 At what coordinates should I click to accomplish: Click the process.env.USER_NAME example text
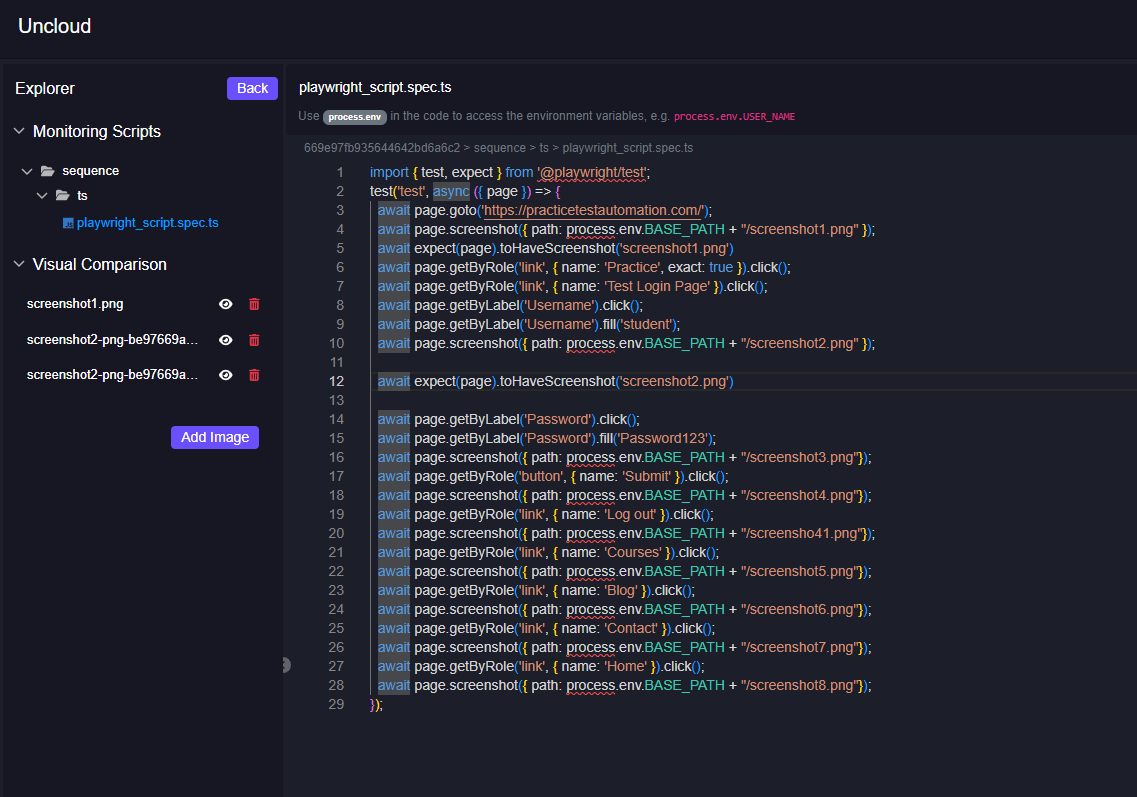point(734,117)
